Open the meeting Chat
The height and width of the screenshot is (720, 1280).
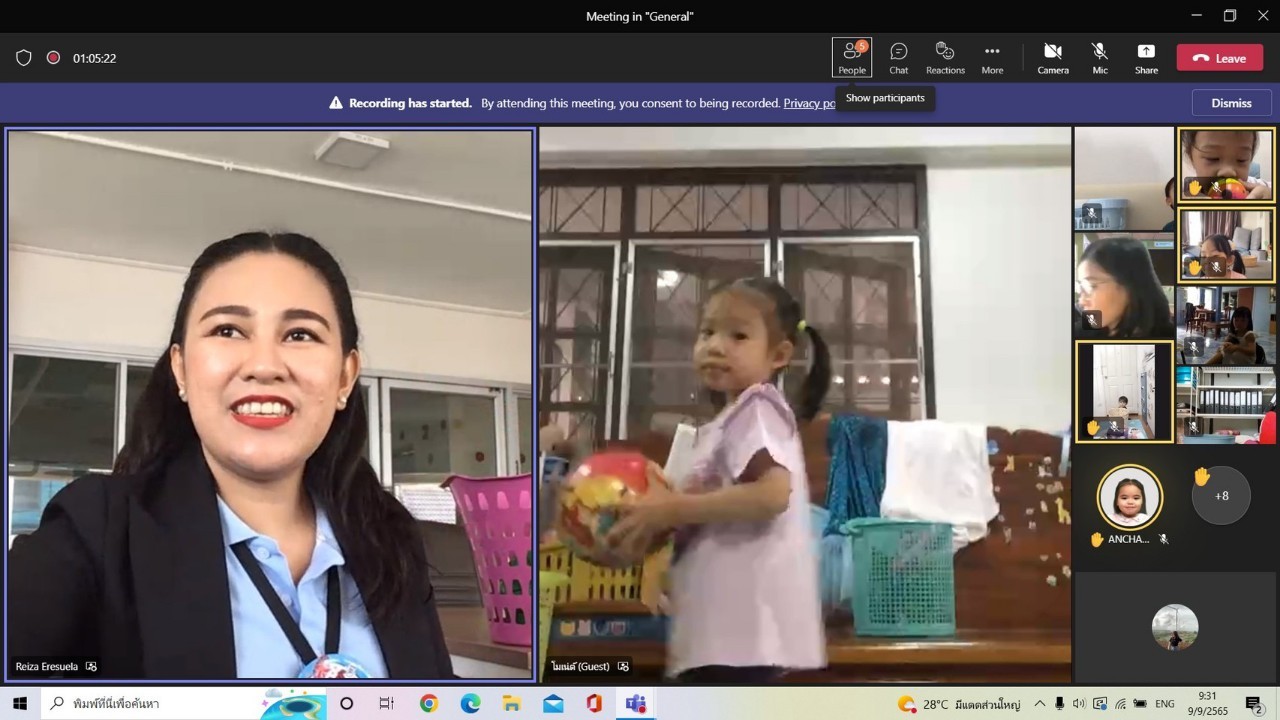pos(899,58)
